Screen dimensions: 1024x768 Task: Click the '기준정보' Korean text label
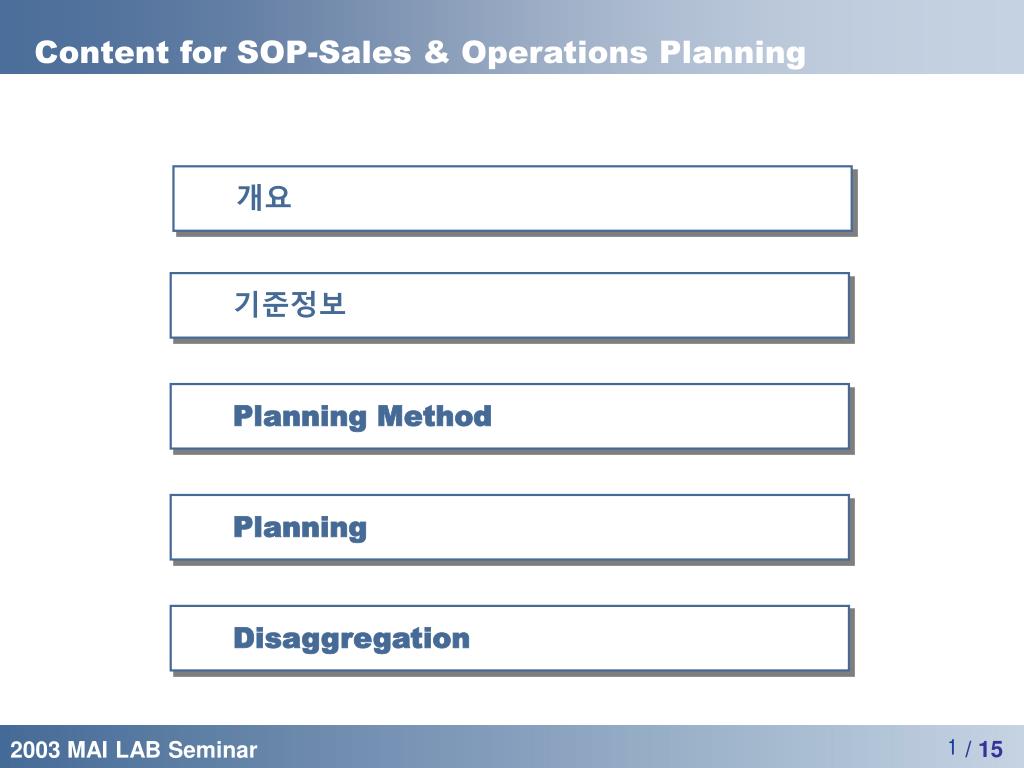tap(289, 304)
